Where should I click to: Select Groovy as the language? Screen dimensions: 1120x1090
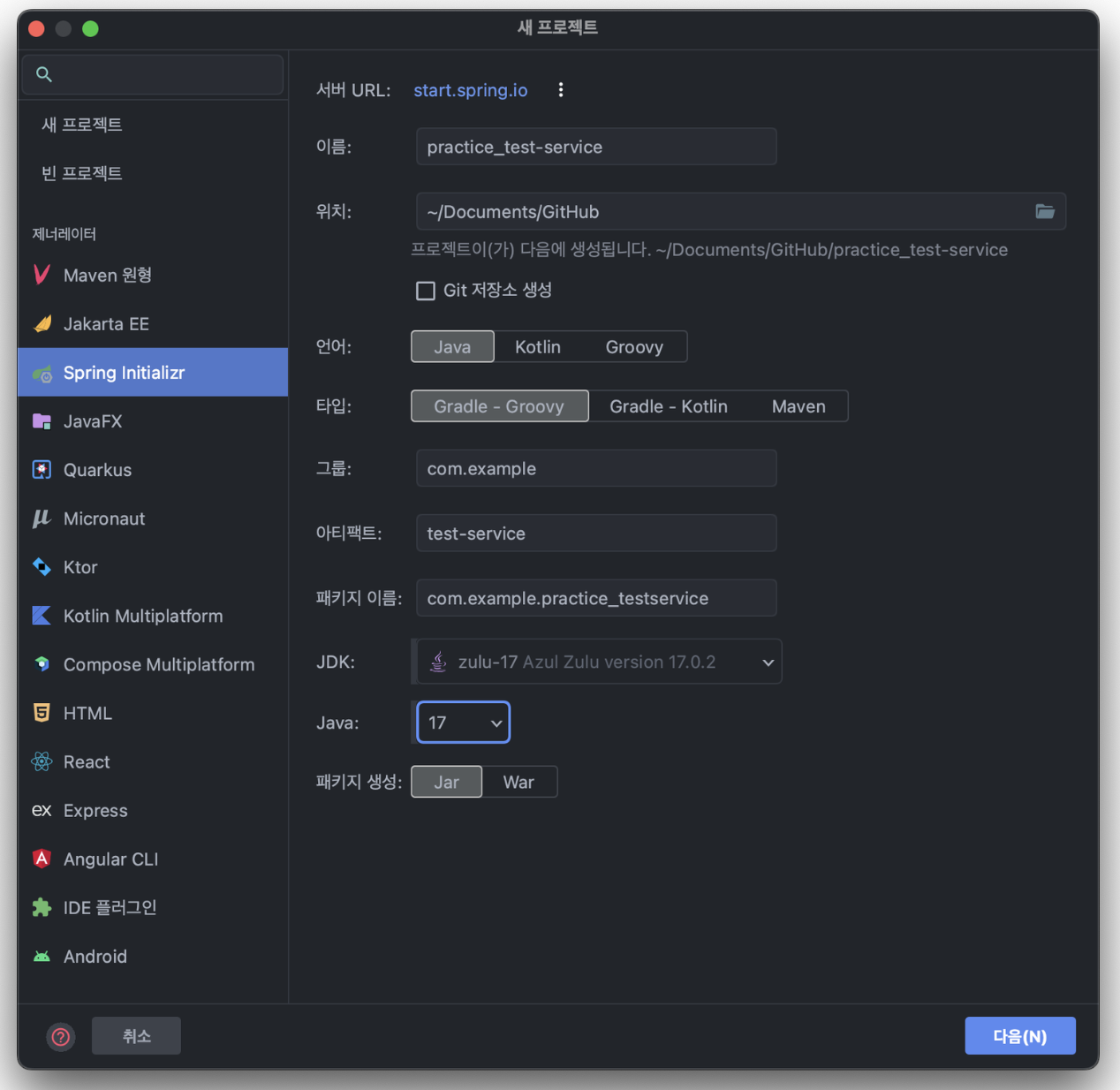click(x=634, y=346)
